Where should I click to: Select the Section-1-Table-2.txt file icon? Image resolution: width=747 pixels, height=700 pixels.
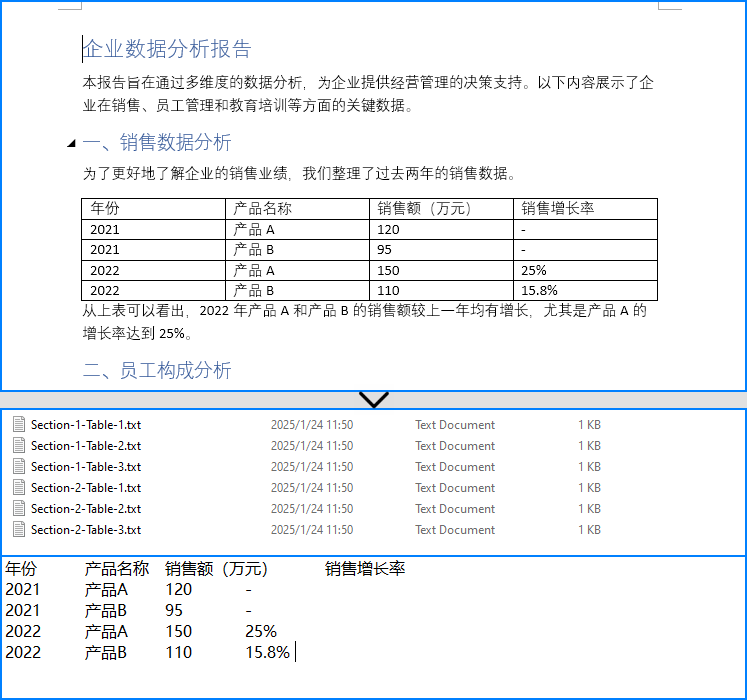pyautogui.click(x=19, y=445)
